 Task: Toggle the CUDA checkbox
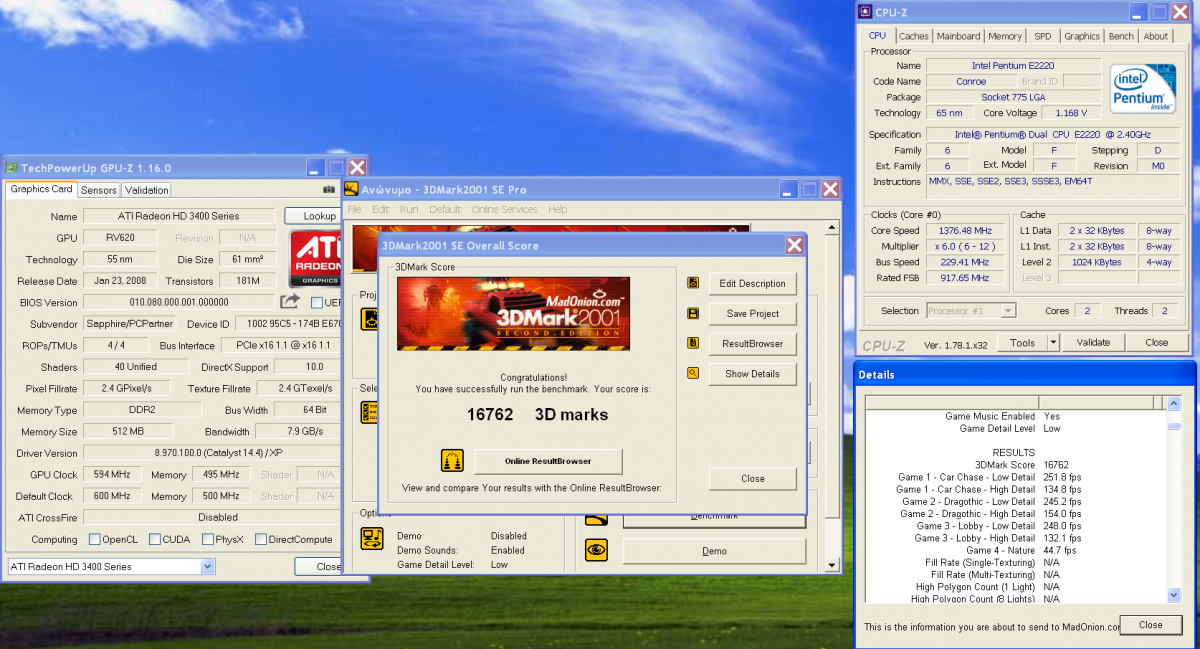[x=154, y=539]
